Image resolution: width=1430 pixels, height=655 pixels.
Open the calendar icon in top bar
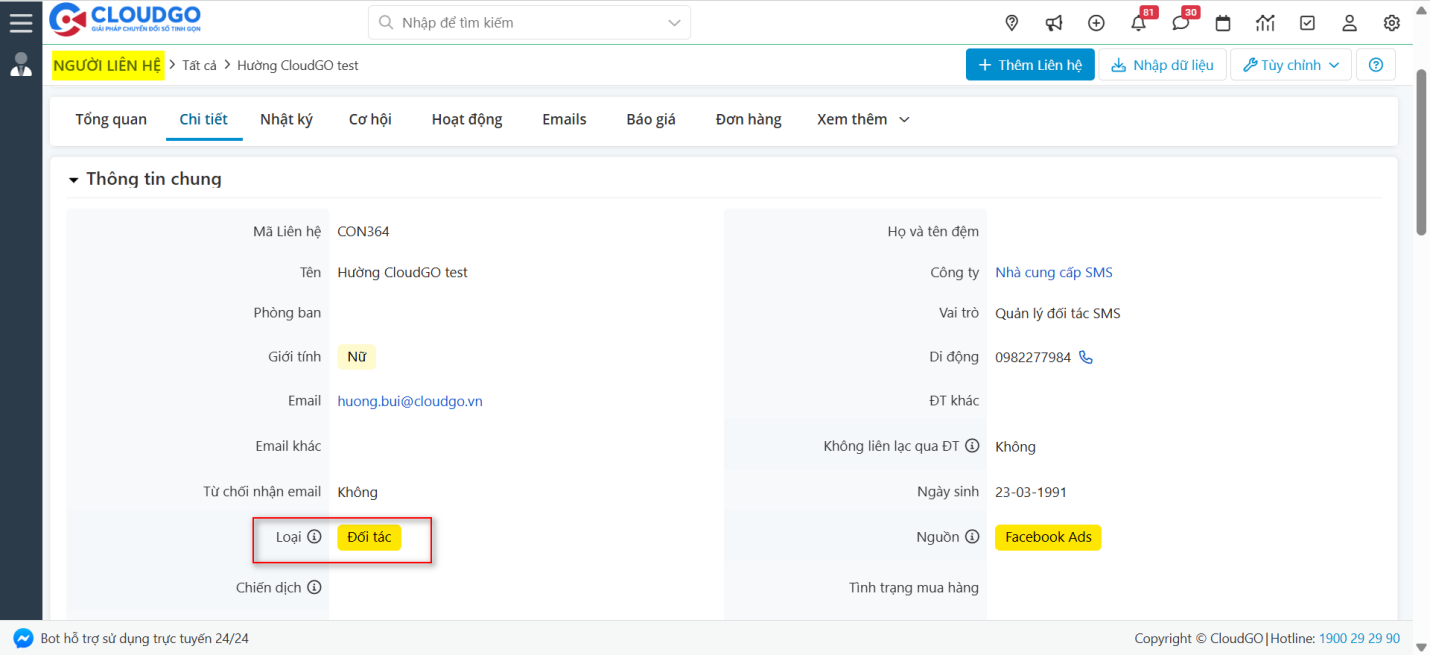(x=1222, y=22)
